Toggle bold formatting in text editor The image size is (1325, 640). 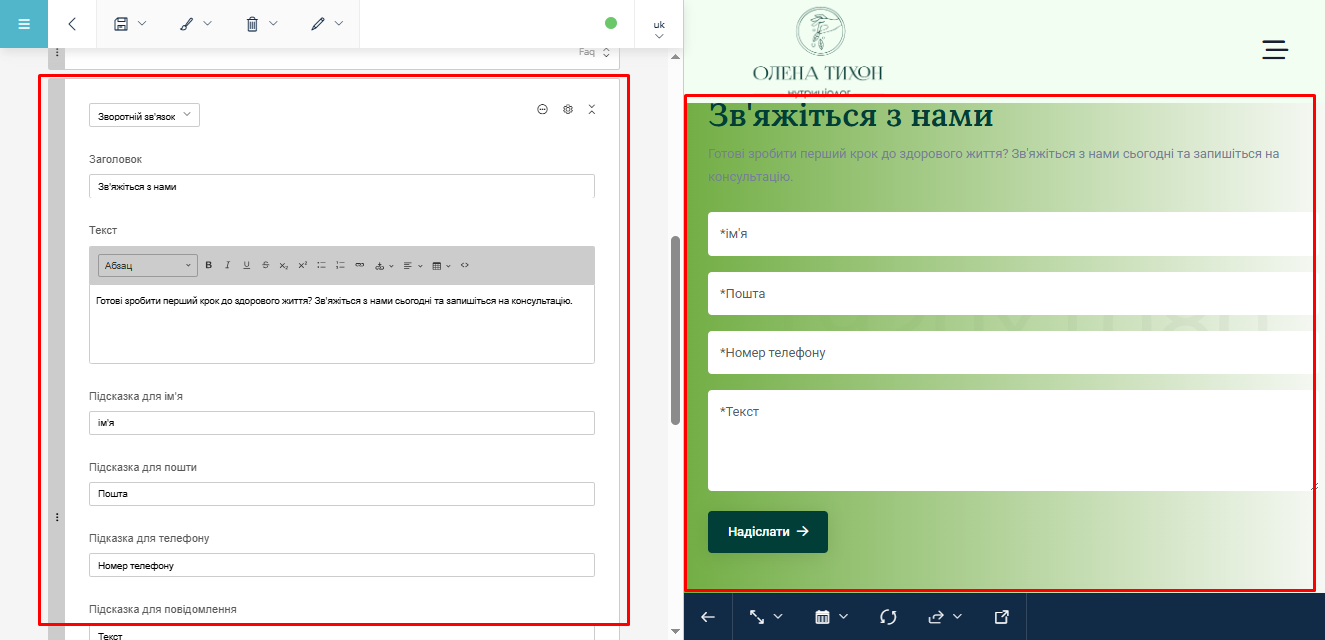point(209,265)
